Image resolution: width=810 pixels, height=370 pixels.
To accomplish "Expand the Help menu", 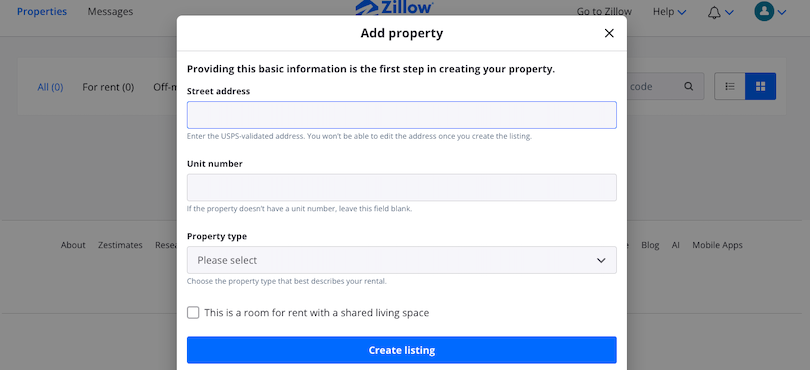I will (x=669, y=11).
